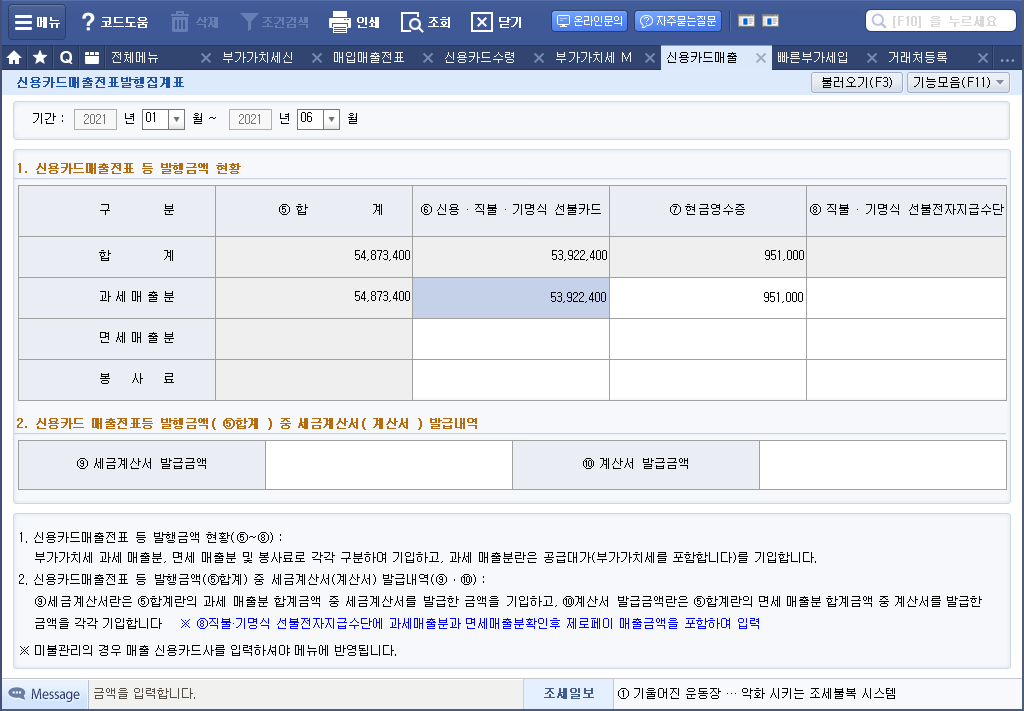
Task: Click the 세금계산서 발급금액 input cell
Action: (x=388, y=465)
